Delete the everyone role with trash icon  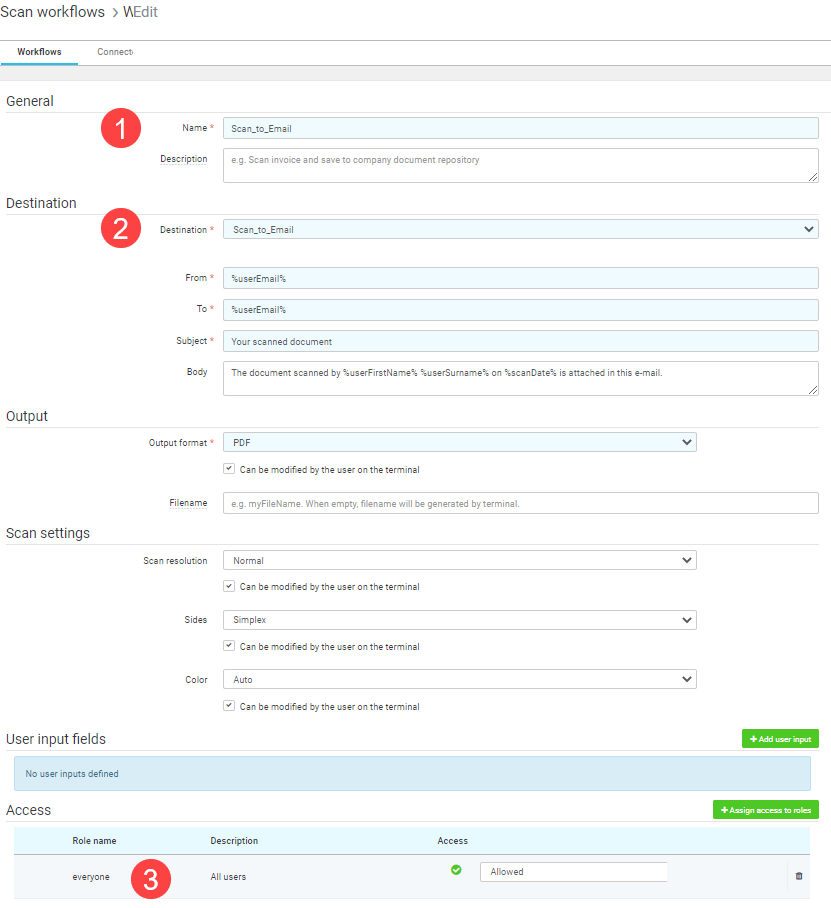tap(799, 876)
